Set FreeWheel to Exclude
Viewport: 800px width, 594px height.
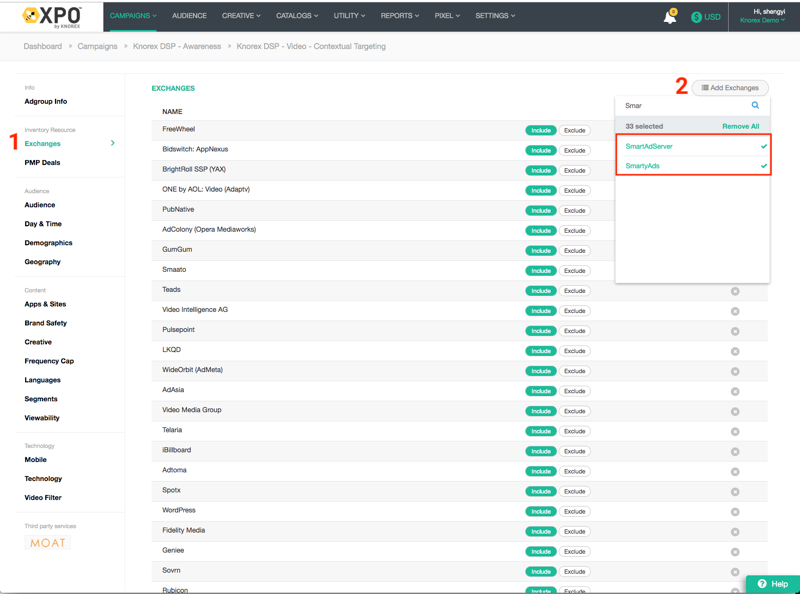[574, 130]
